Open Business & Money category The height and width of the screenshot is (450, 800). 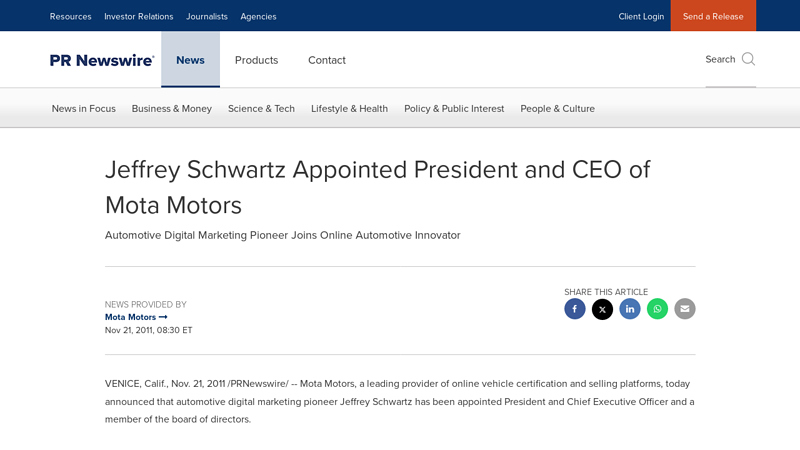pos(171,109)
